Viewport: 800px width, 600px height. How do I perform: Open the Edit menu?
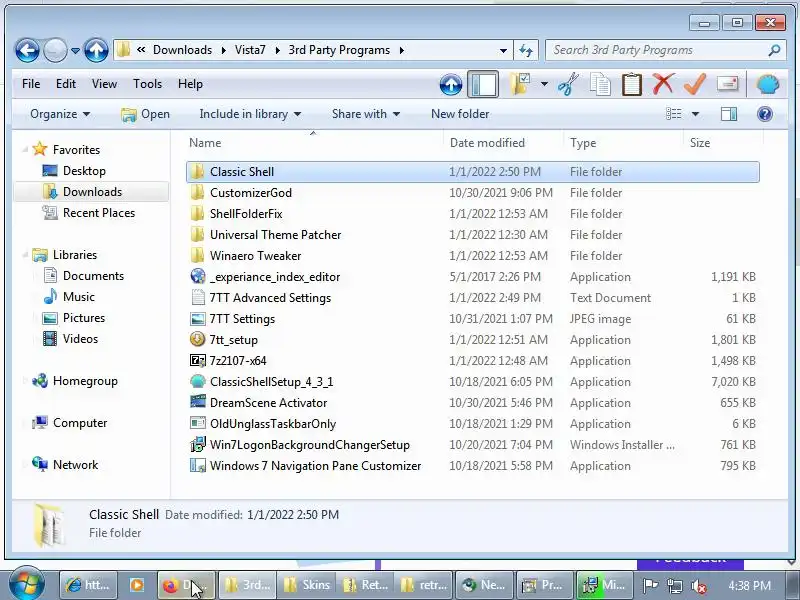[x=66, y=84]
